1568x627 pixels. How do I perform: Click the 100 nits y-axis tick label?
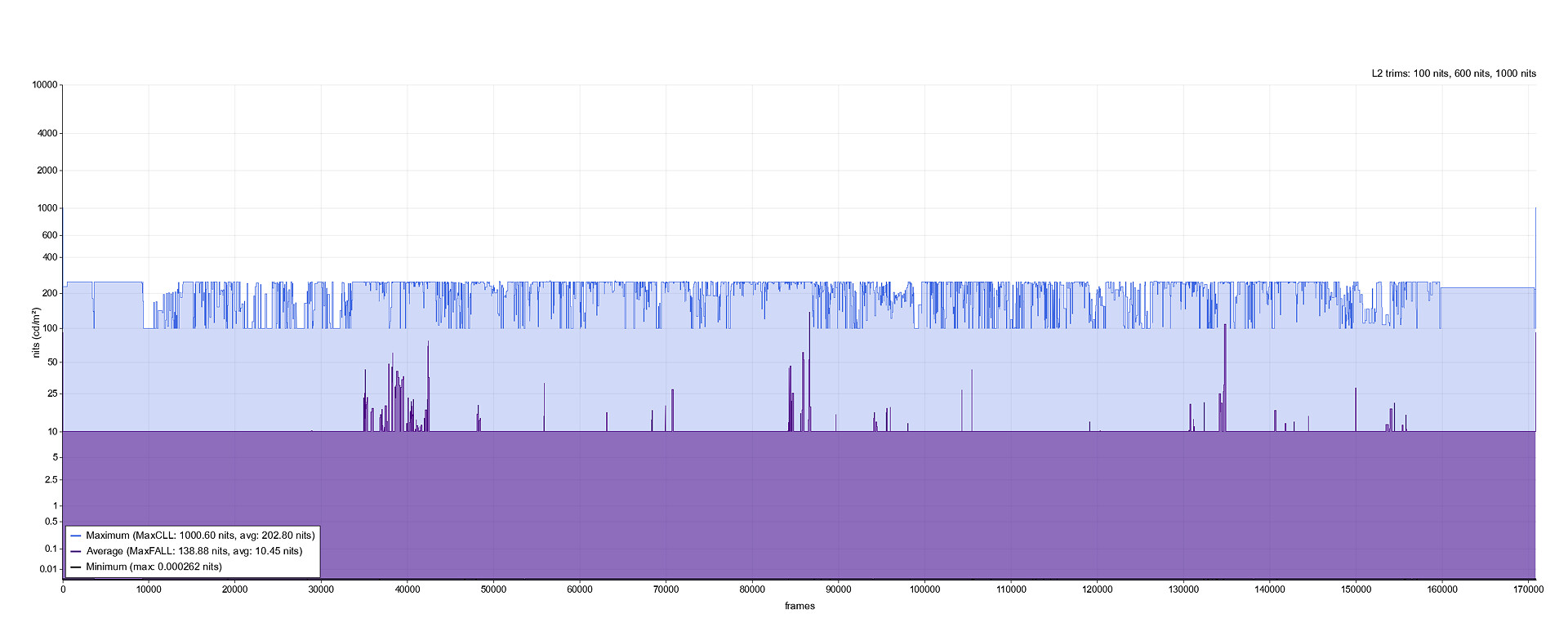point(50,328)
